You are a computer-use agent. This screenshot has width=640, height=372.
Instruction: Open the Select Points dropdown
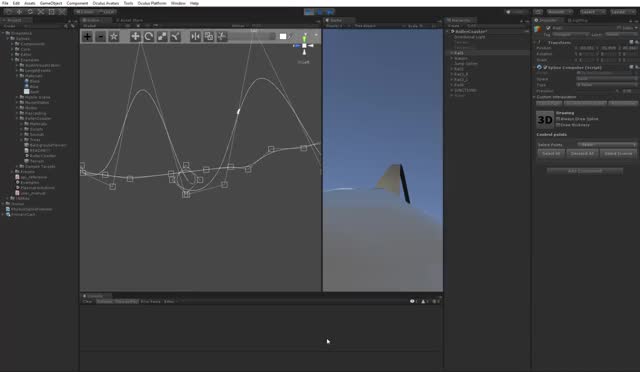pos(607,145)
